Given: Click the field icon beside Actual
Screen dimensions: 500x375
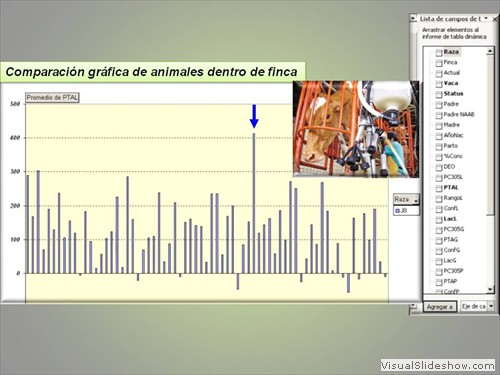Looking at the screenshot, I should click(x=439, y=73).
